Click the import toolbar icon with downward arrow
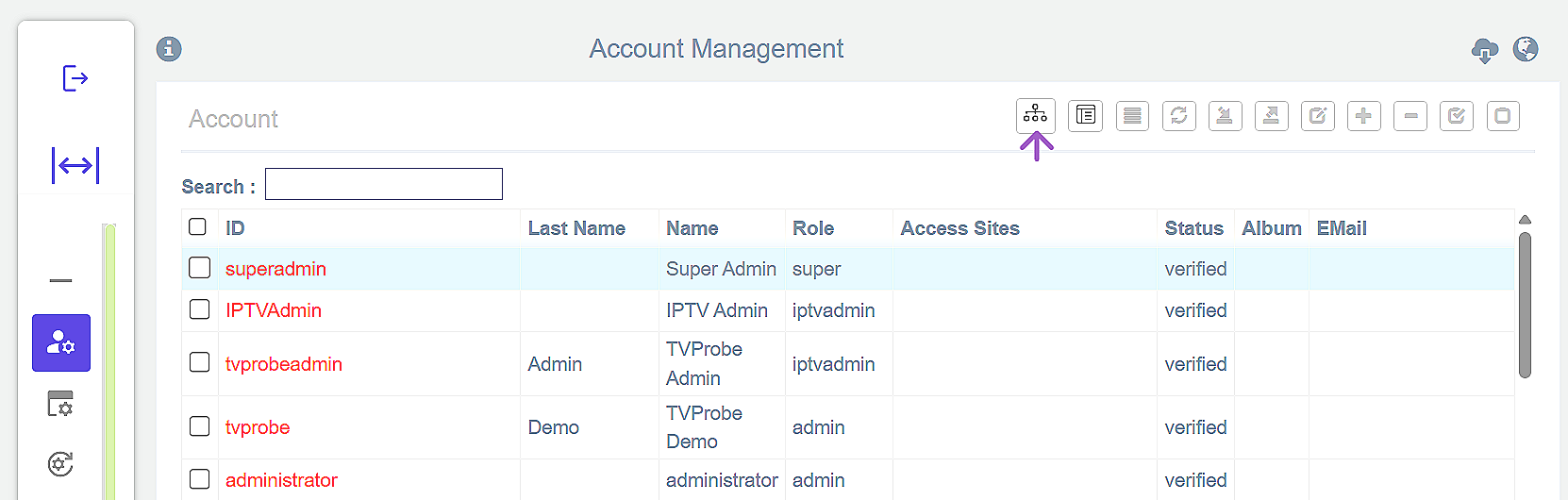 point(1225,116)
